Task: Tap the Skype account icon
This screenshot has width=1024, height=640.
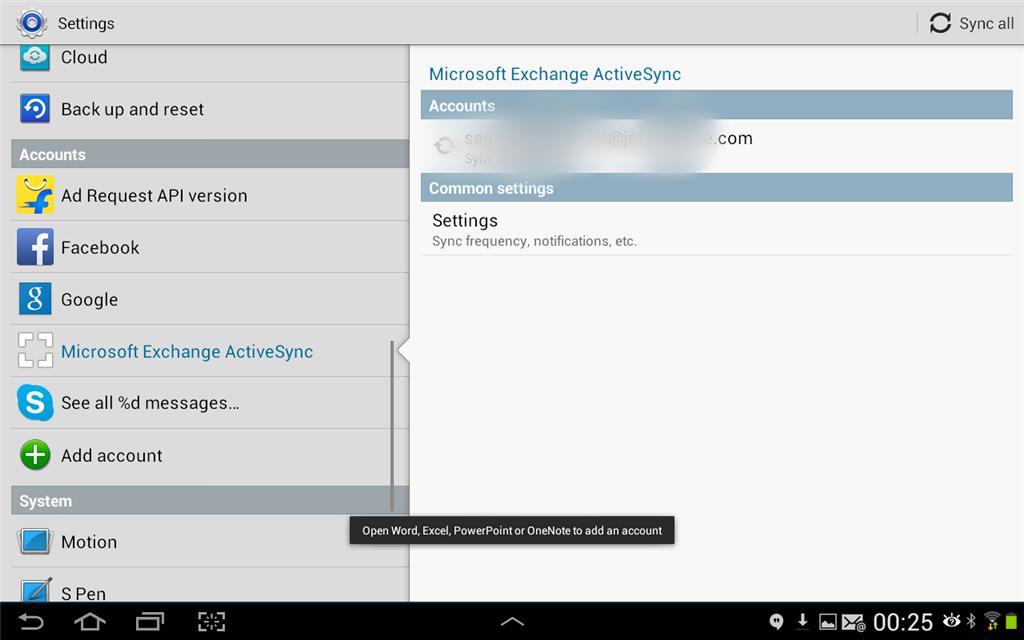Action: [x=35, y=402]
